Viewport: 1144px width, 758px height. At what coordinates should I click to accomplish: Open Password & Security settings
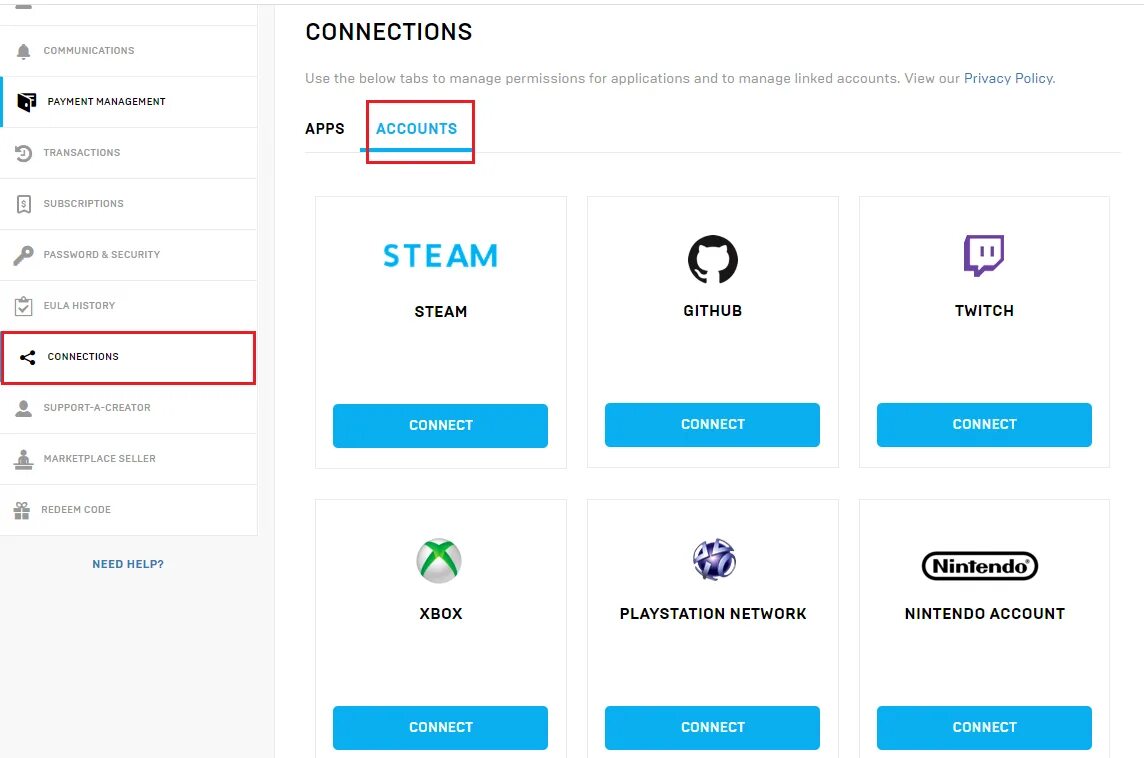click(128, 255)
